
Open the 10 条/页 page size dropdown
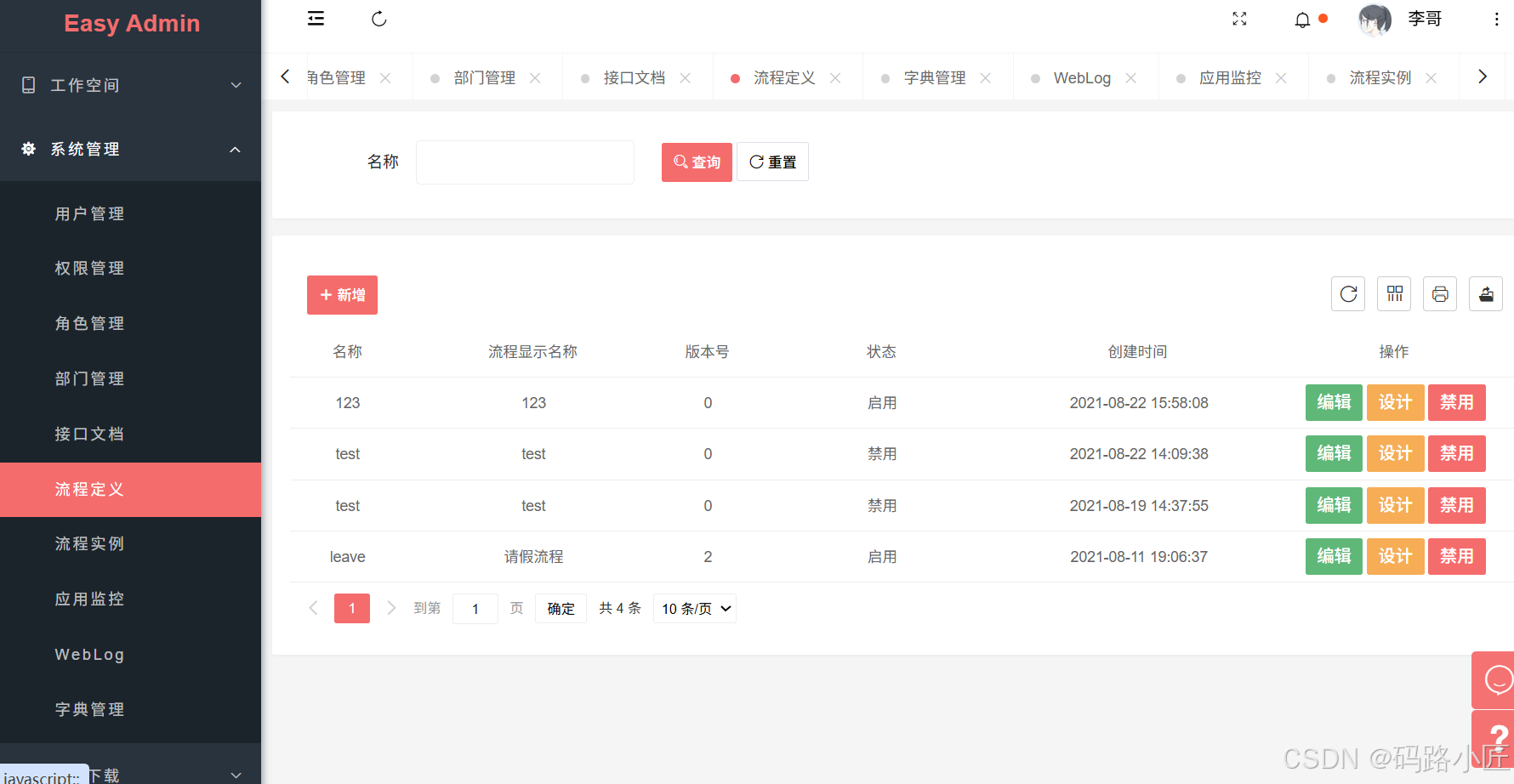(694, 608)
